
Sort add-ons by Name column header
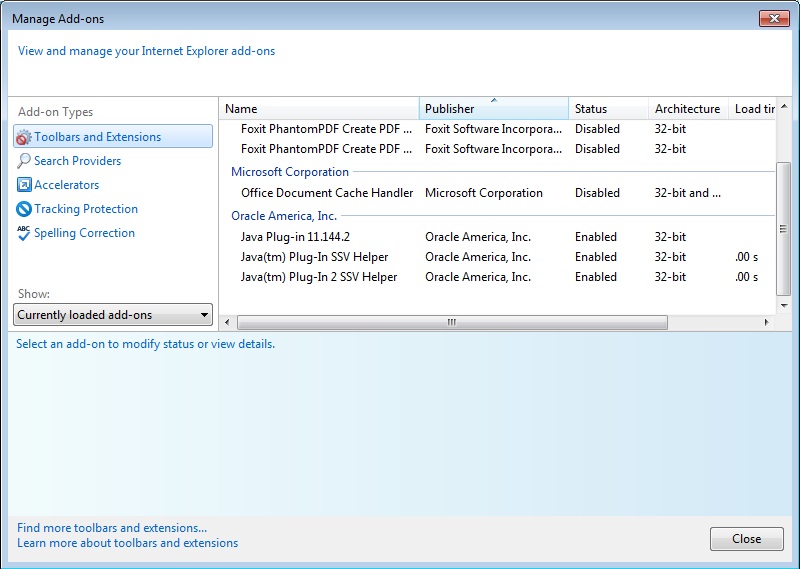318,109
